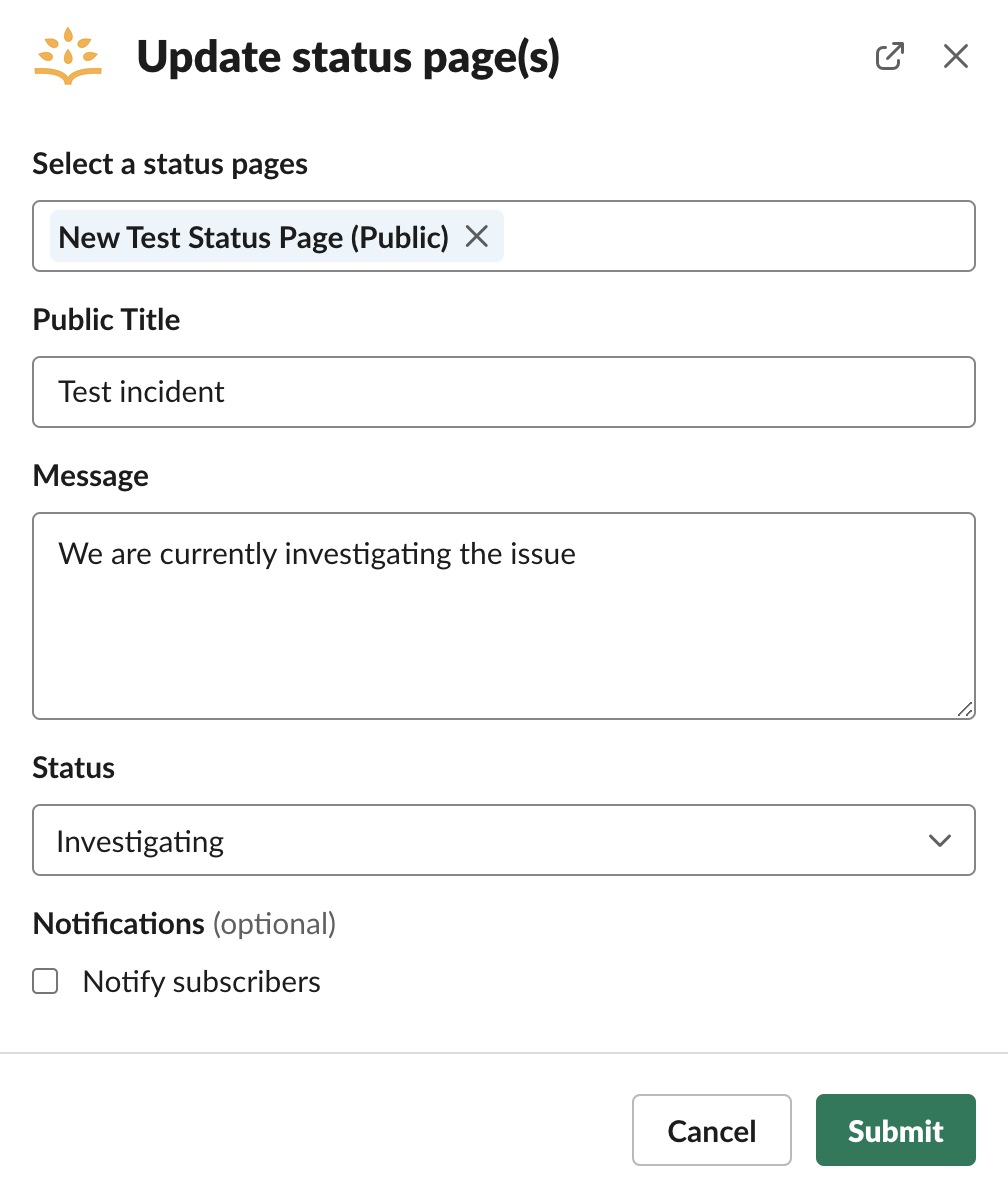The image size is (1008, 1188).
Task: Click the Notify subscribers label text
Action: click(202, 982)
